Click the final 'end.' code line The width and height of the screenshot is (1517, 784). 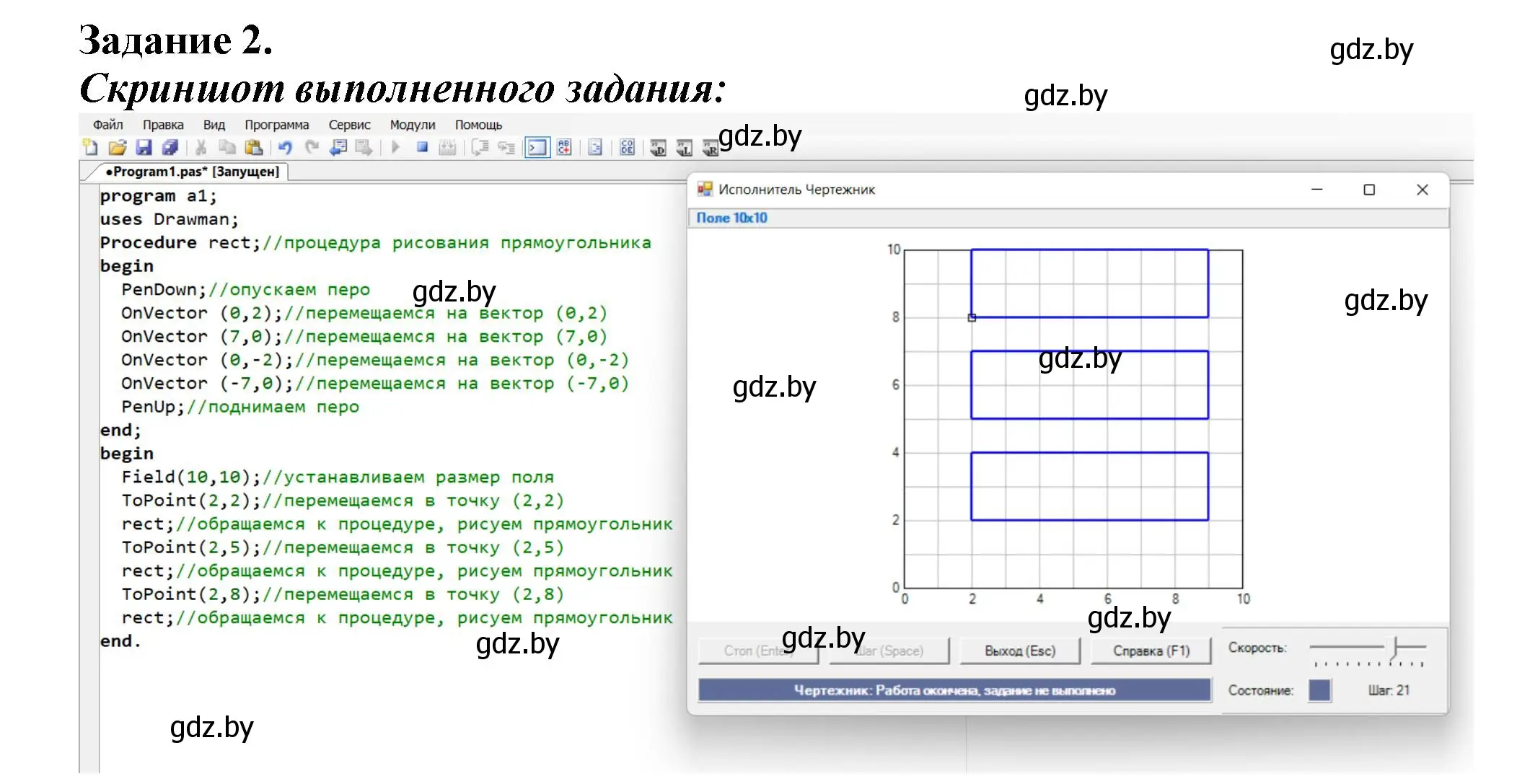120,641
